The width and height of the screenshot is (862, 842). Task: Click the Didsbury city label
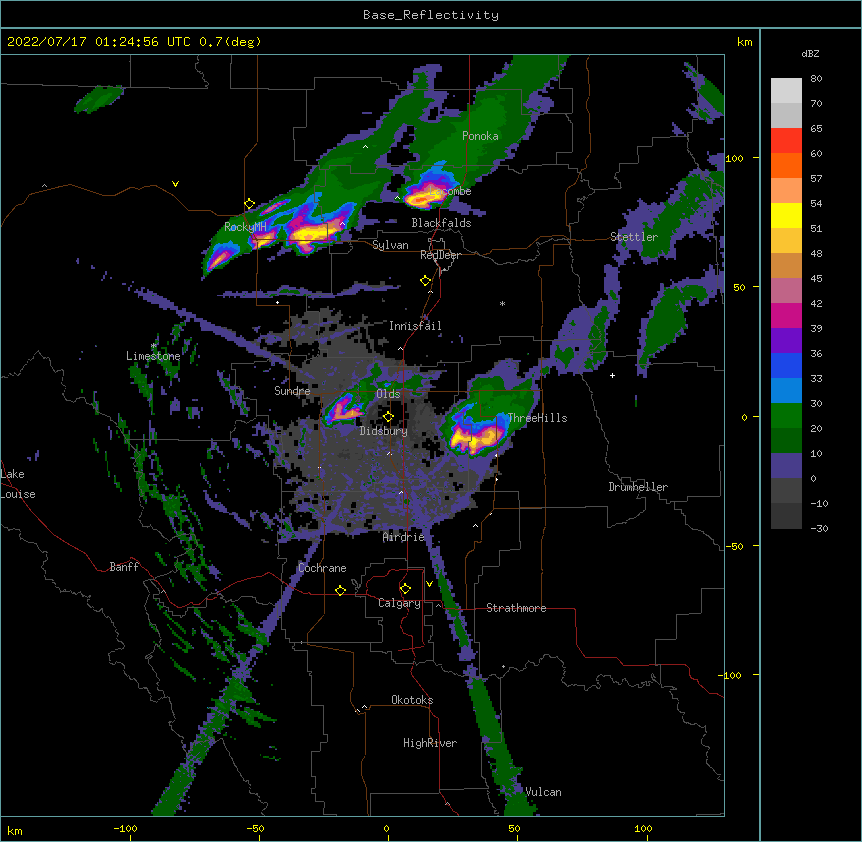click(x=383, y=431)
